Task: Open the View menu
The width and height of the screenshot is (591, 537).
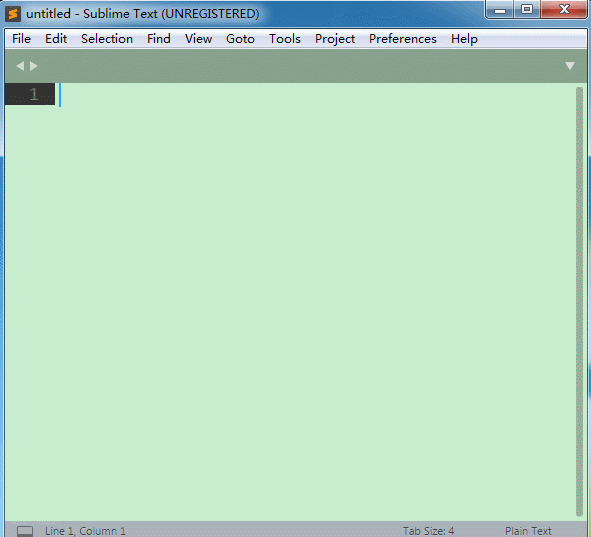Action: point(199,39)
